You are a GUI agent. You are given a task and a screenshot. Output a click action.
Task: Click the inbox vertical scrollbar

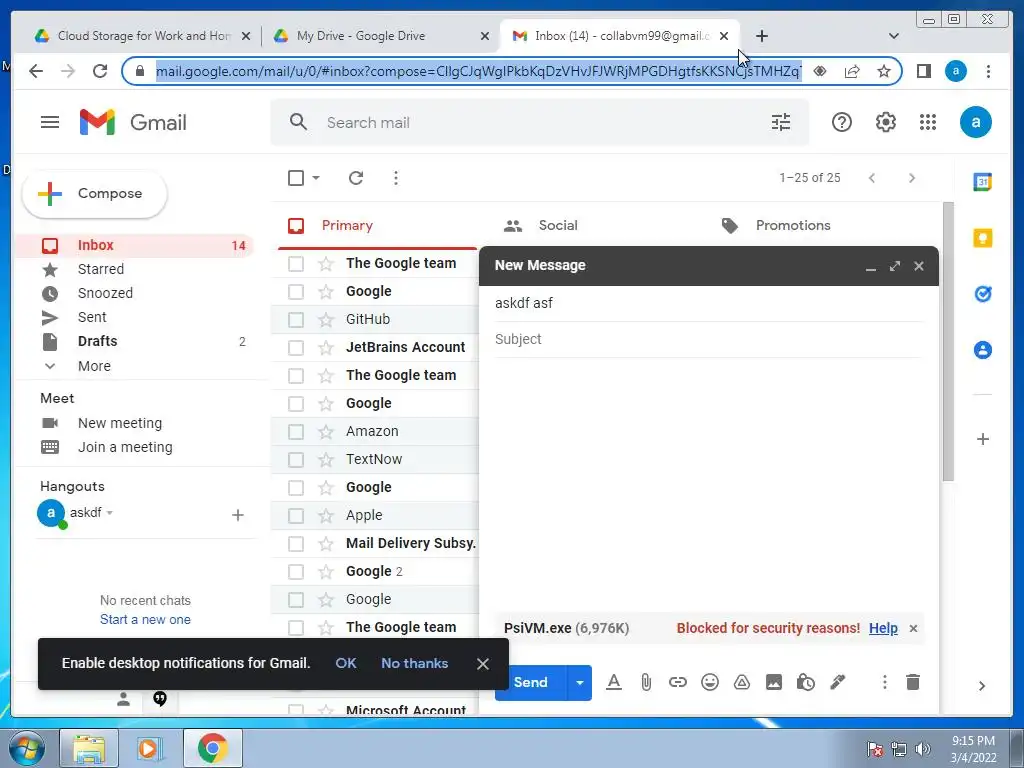(948, 342)
